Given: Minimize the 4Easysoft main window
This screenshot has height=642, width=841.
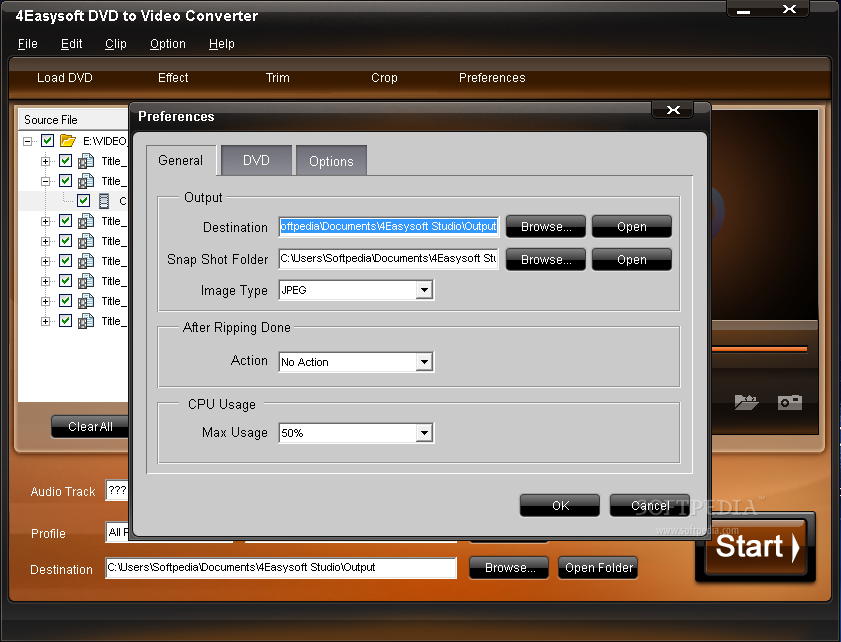Looking at the screenshot, I should click(x=743, y=11).
